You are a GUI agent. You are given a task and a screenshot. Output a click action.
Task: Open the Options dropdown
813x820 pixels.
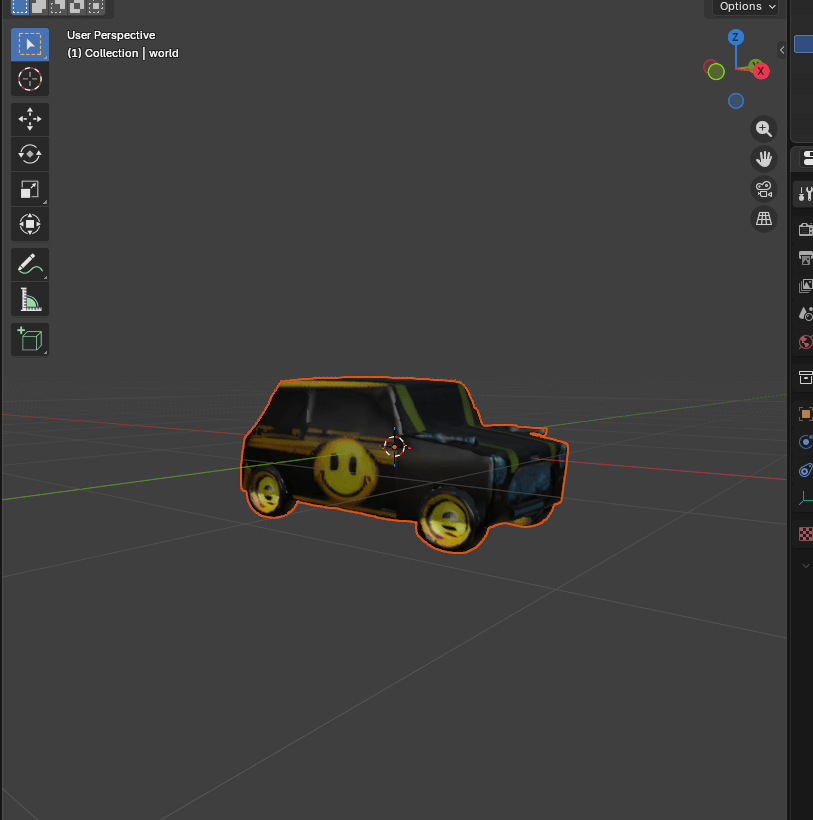pyautogui.click(x=746, y=7)
